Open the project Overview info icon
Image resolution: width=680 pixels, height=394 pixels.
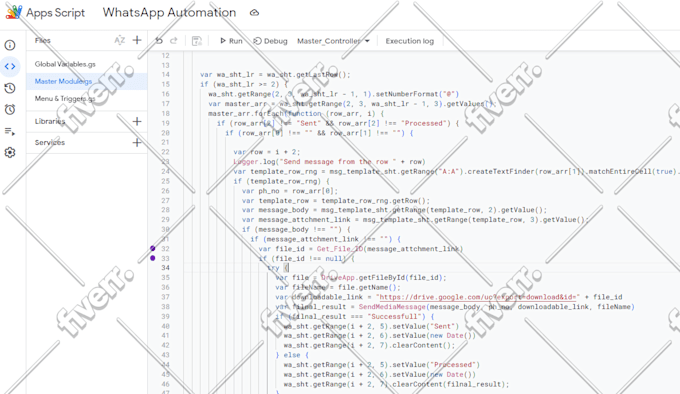click(10, 45)
